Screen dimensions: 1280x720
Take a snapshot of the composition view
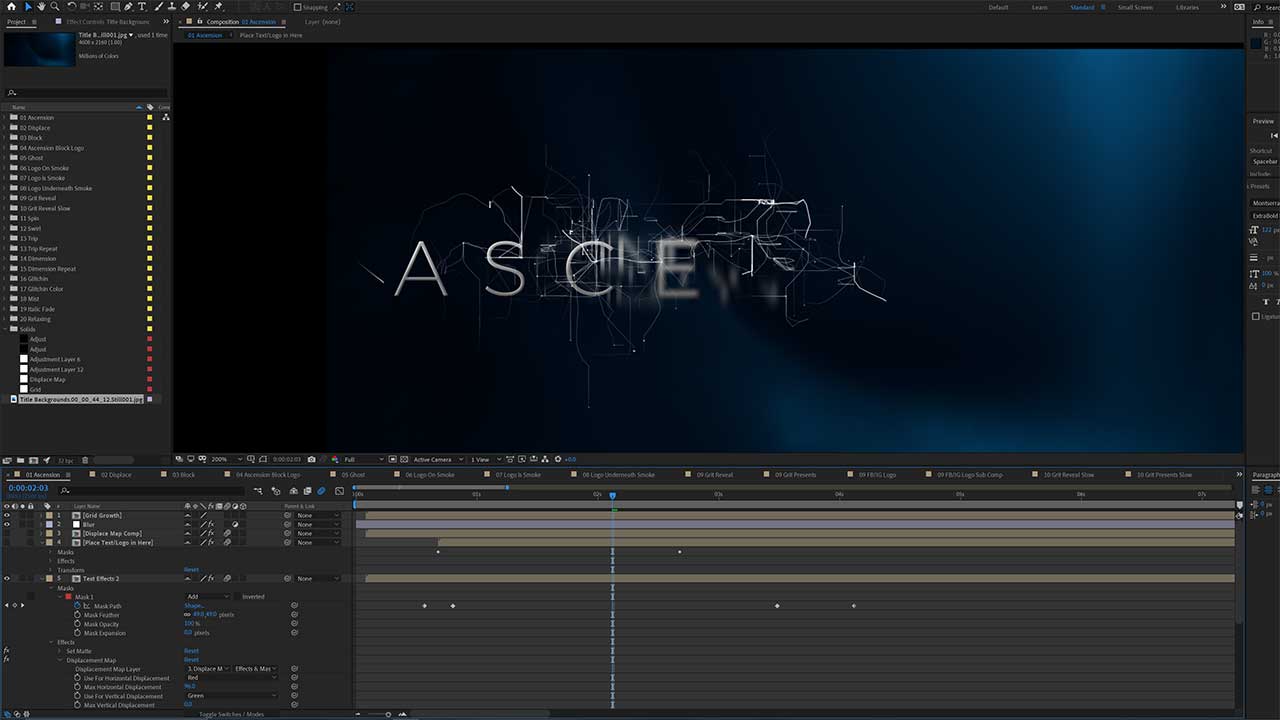pyautogui.click(x=311, y=458)
